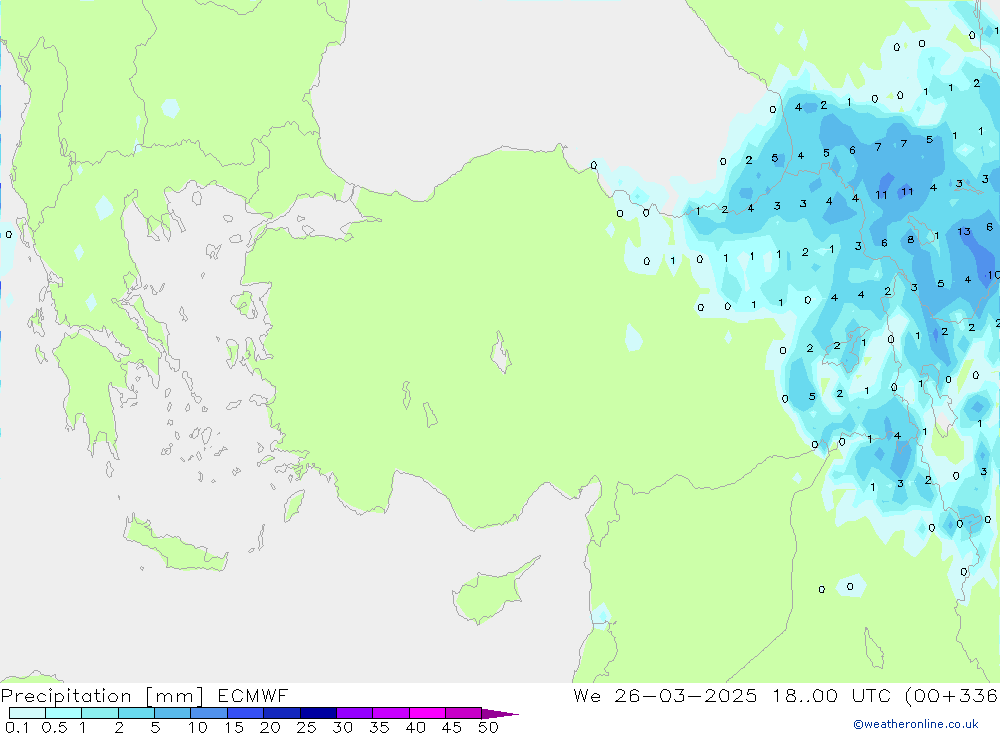Click the "(00+336" forecast offset text
Viewport: 1000px width, 733px height.
pos(952,695)
